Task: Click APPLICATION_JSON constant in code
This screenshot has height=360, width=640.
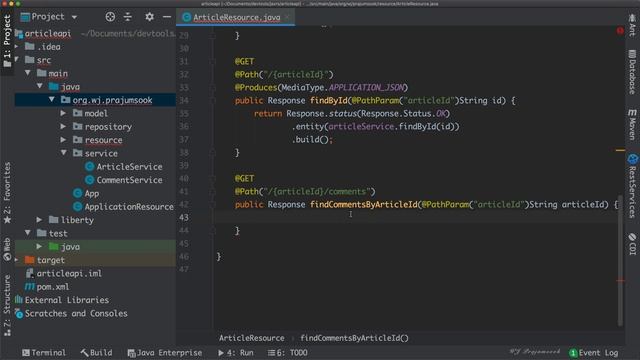Action: pyautogui.click(x=367, y=87)
